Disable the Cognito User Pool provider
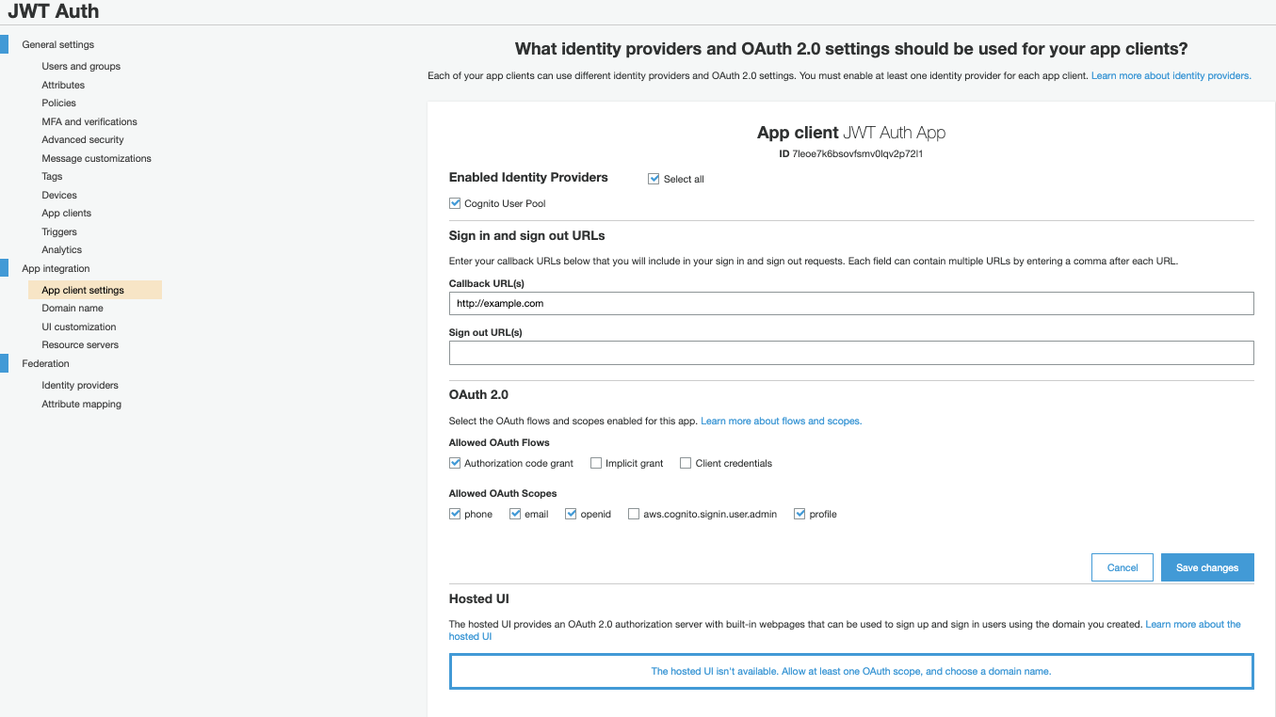1276x717 pixels. tap(455, 203)
